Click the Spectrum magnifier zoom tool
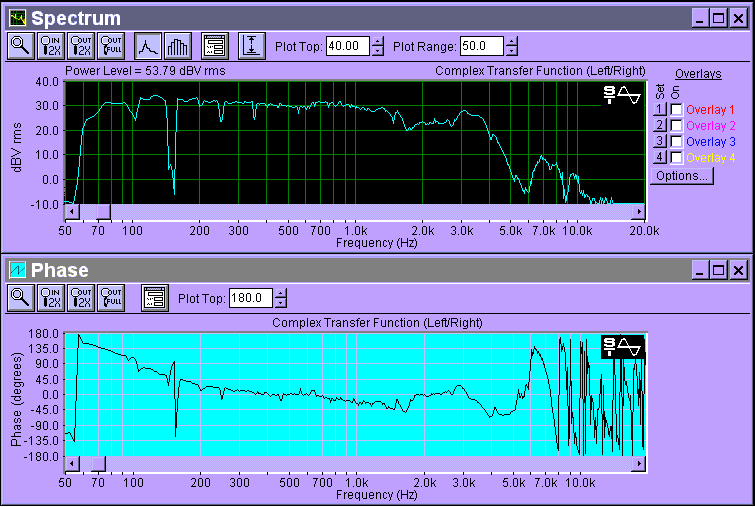The width and height of the screenshot is (755, 507). (x=20, y=45)
